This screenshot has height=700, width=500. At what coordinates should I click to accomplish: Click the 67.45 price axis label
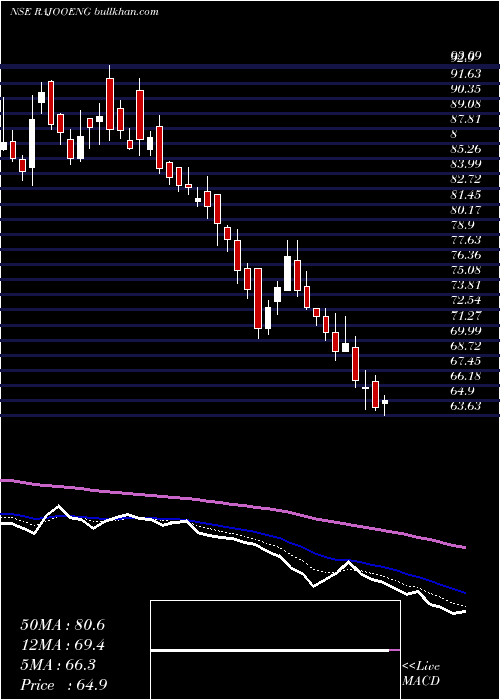(x=465, y=361)
